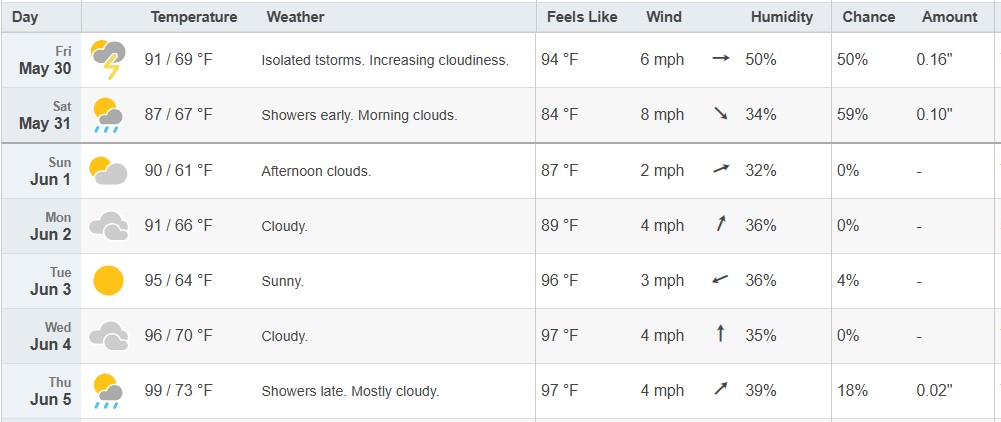The image size is (1001, 422).
Task: Click the 'Isolated tstorms. Increasing cloudiness.' description
Action: (x=385, y=61)
